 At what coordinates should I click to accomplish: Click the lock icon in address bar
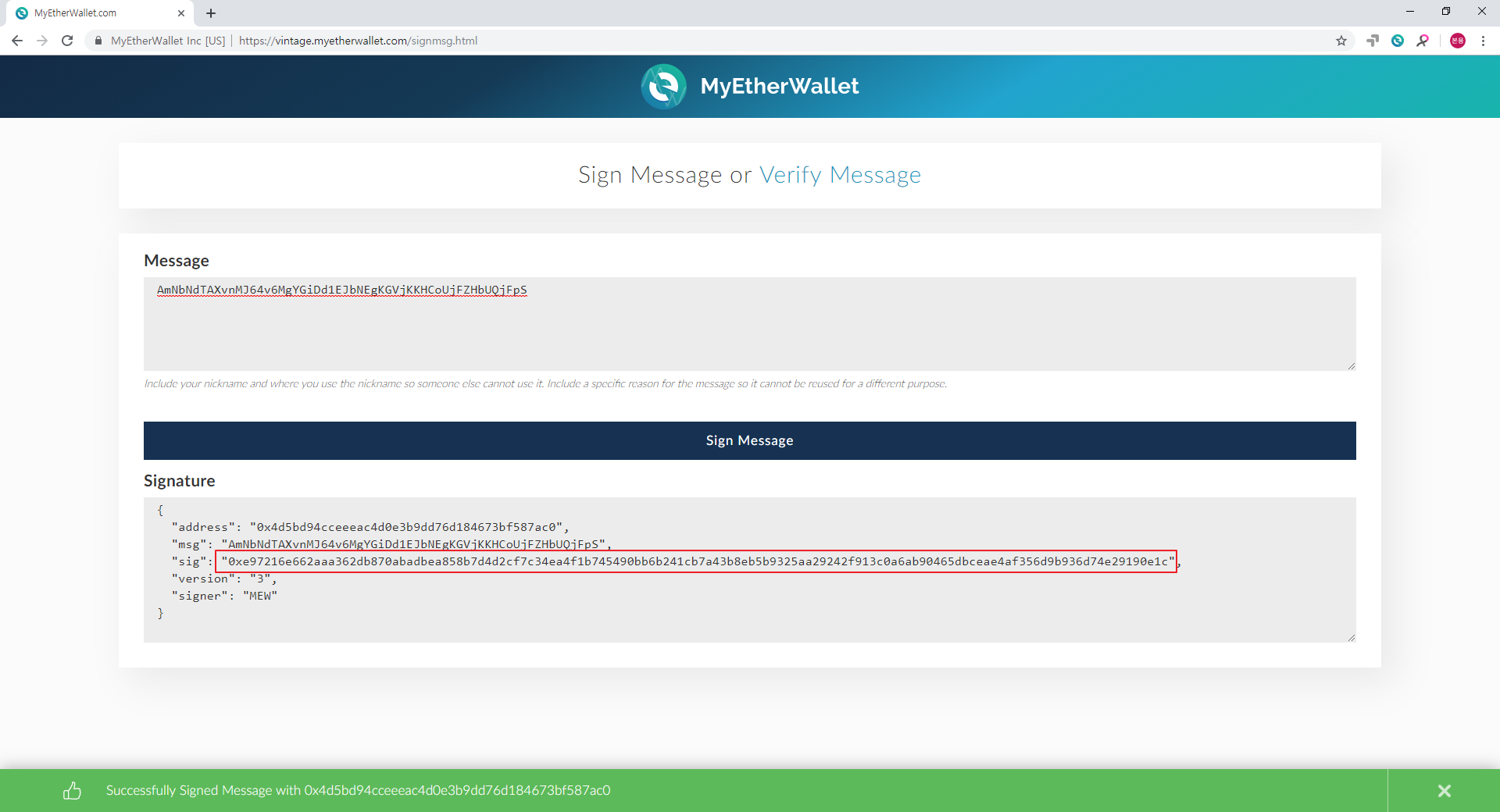(x=98, y=41)
